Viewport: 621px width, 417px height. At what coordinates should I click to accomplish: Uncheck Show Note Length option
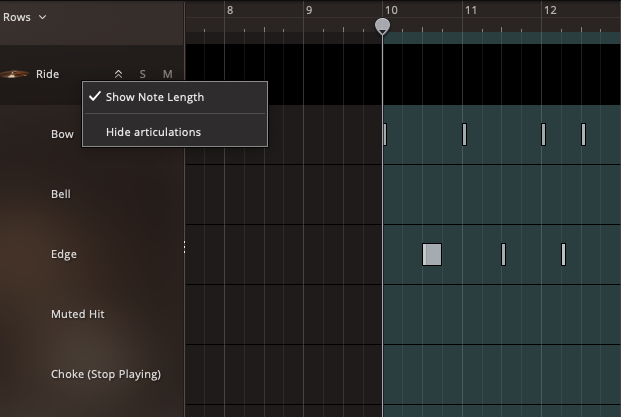pos(154,97)
